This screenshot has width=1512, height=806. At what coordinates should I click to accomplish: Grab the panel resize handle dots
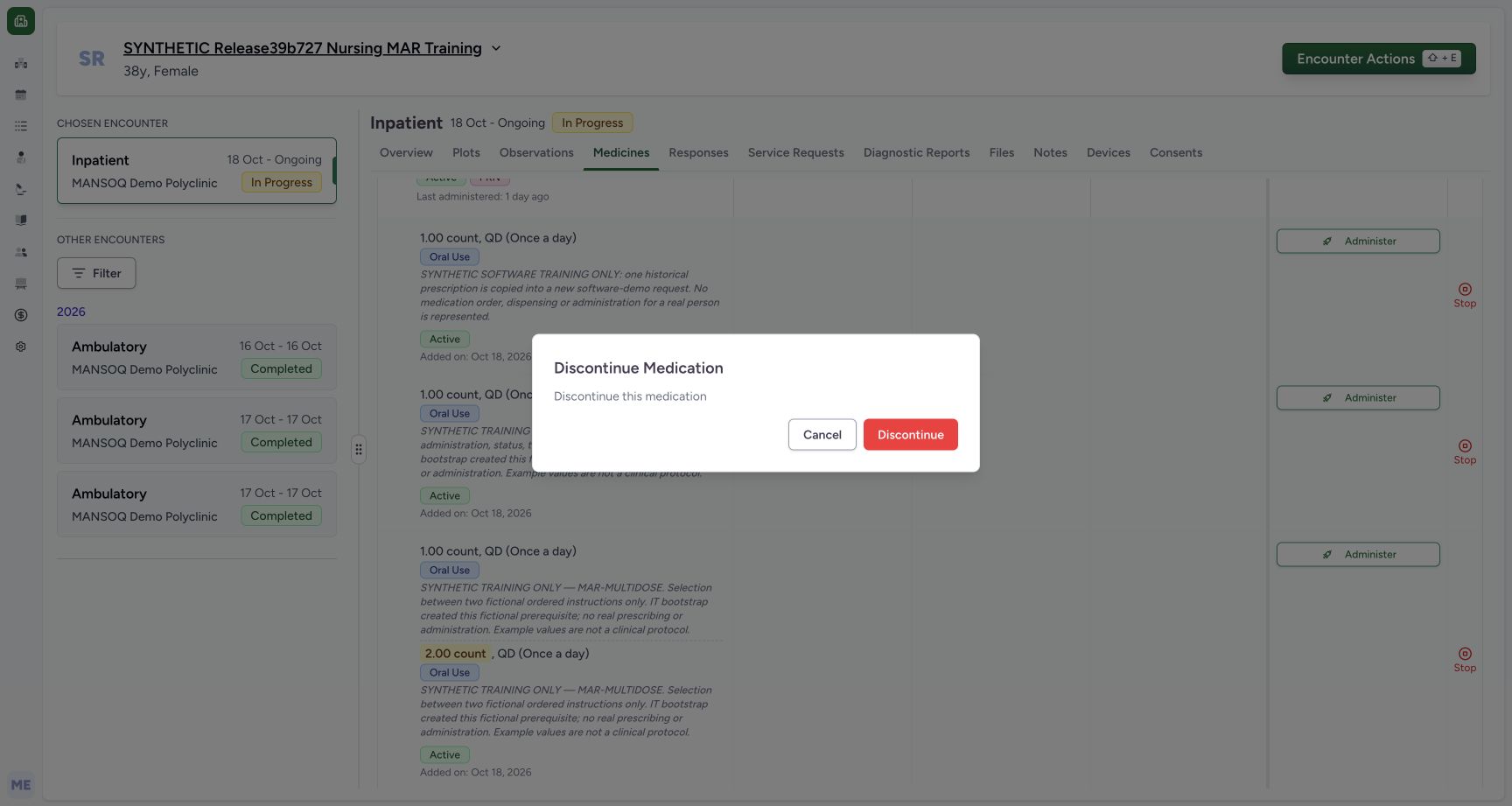coord(359,450)
